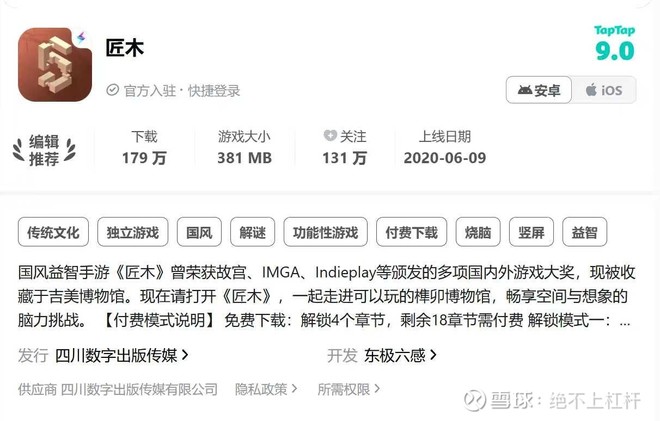Viewport: 660px width, 421px height.
Task: Click the 【付费模式说明】 description text
Action: pos(160,321)
